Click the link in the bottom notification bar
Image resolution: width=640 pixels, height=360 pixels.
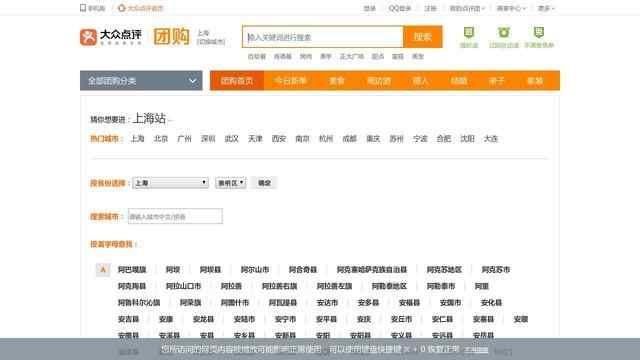click(x=476, y=350)
